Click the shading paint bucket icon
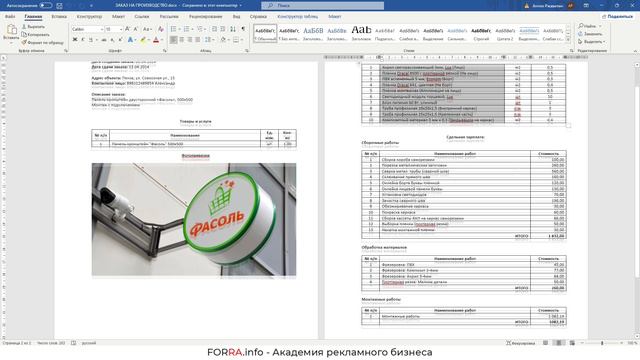 coord(223,40)
